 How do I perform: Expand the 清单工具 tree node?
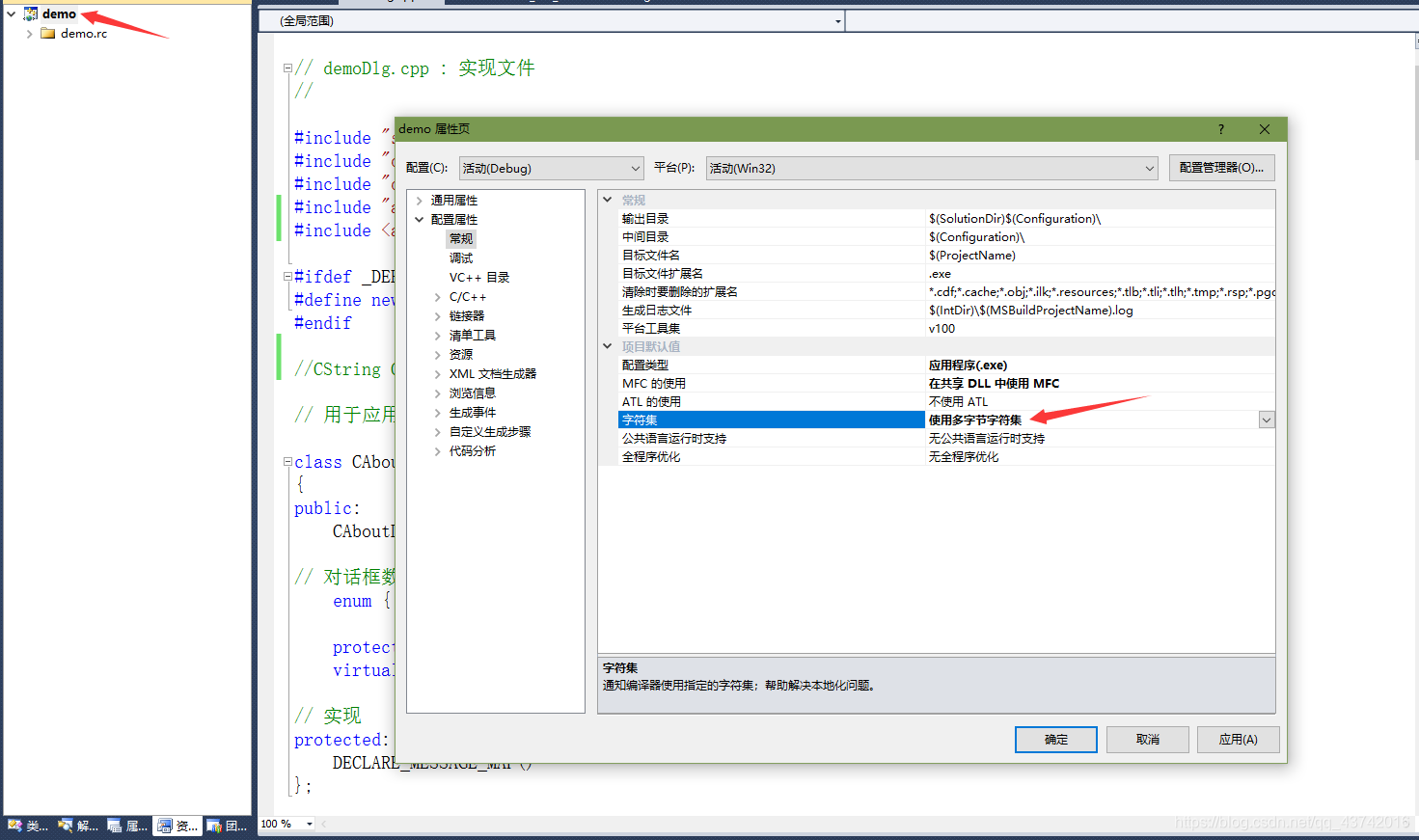point(438,336)
